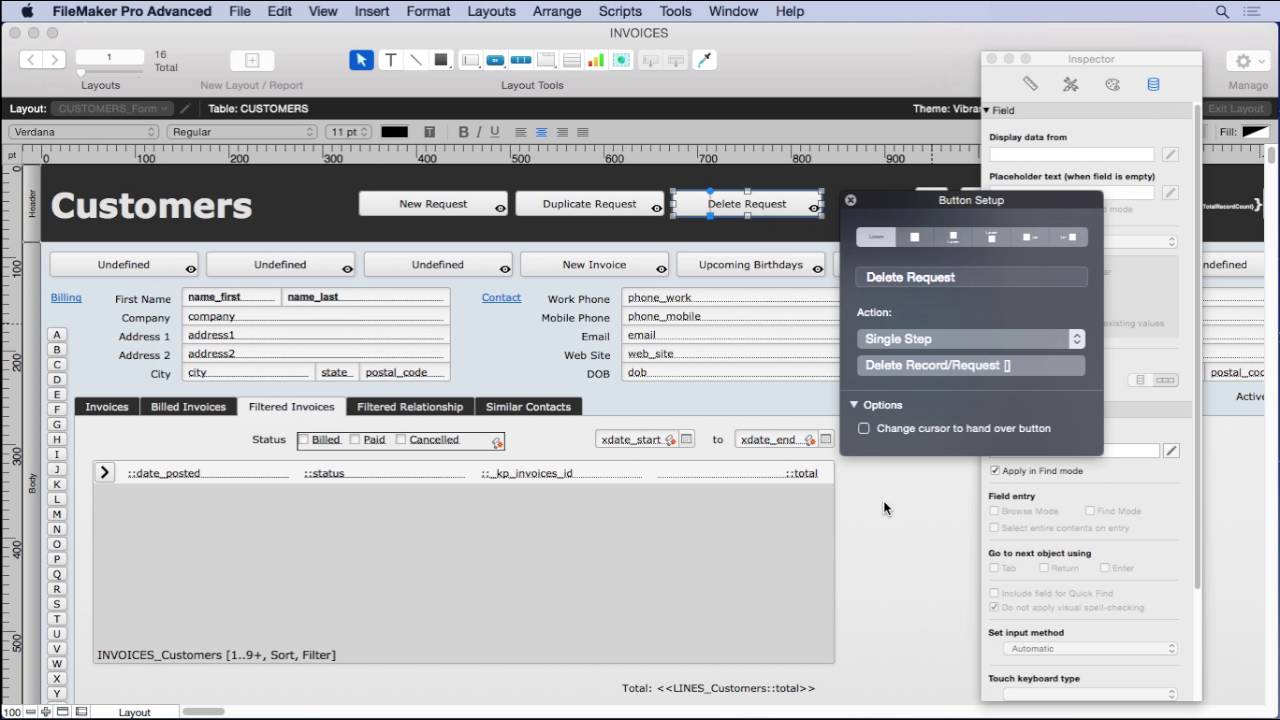
Task: Open the Verdana font dropdown
Action: [x=84, y=132]
